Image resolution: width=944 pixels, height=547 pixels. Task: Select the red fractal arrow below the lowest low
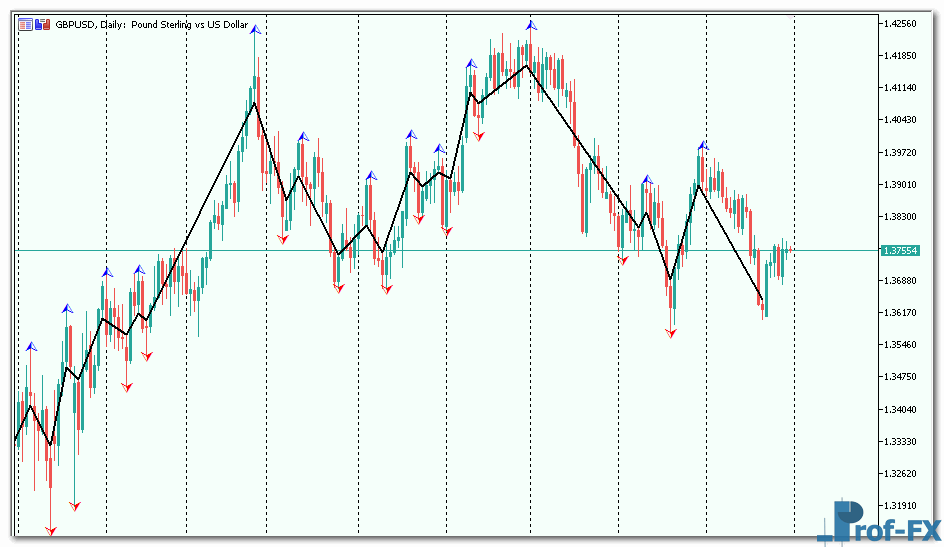coord(51,530)
